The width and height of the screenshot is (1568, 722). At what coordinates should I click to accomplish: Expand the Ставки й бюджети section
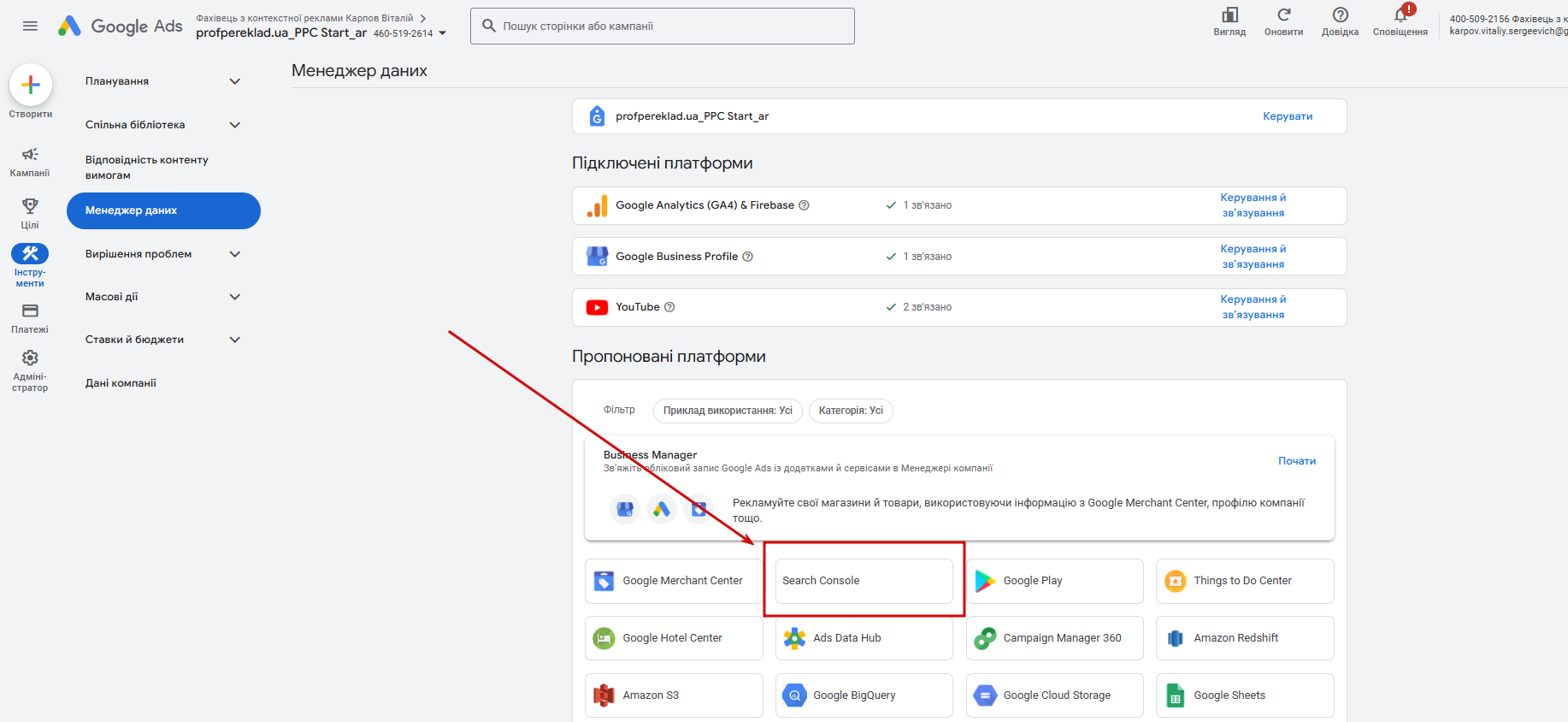pyautogui.click(x=235, y=340)
